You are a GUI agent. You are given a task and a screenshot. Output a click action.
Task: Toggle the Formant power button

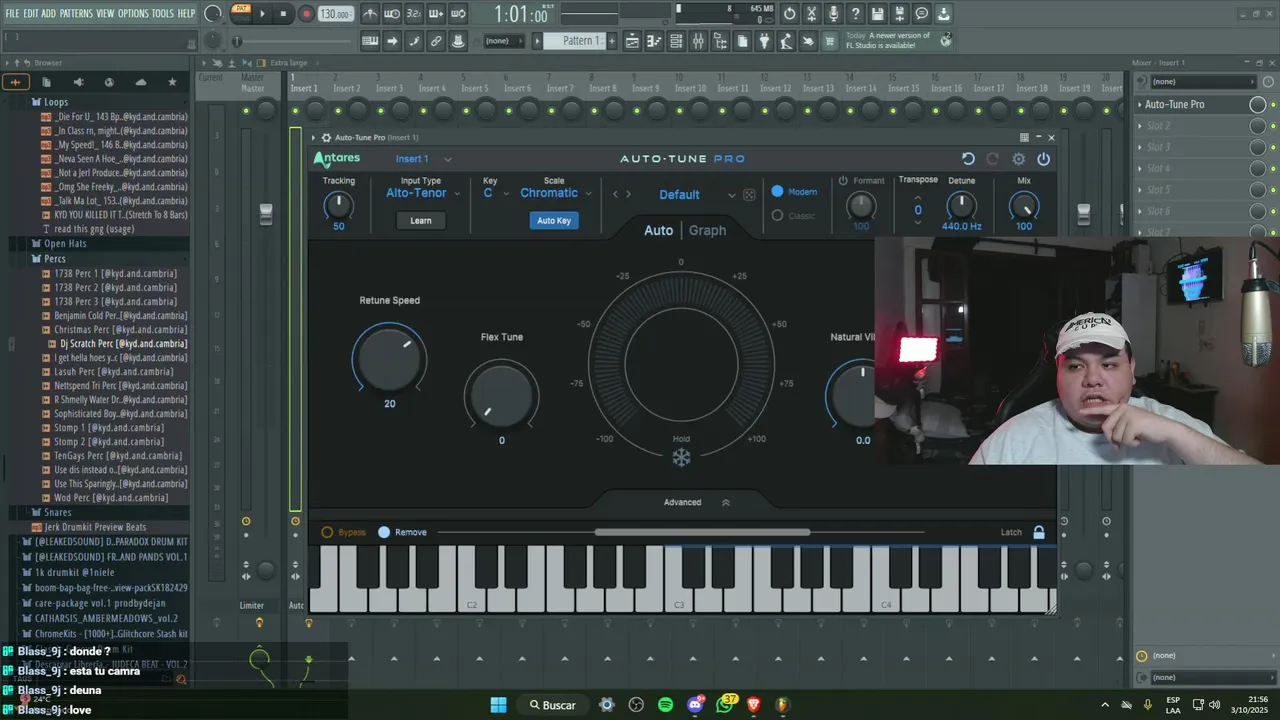tap(843, 181)
